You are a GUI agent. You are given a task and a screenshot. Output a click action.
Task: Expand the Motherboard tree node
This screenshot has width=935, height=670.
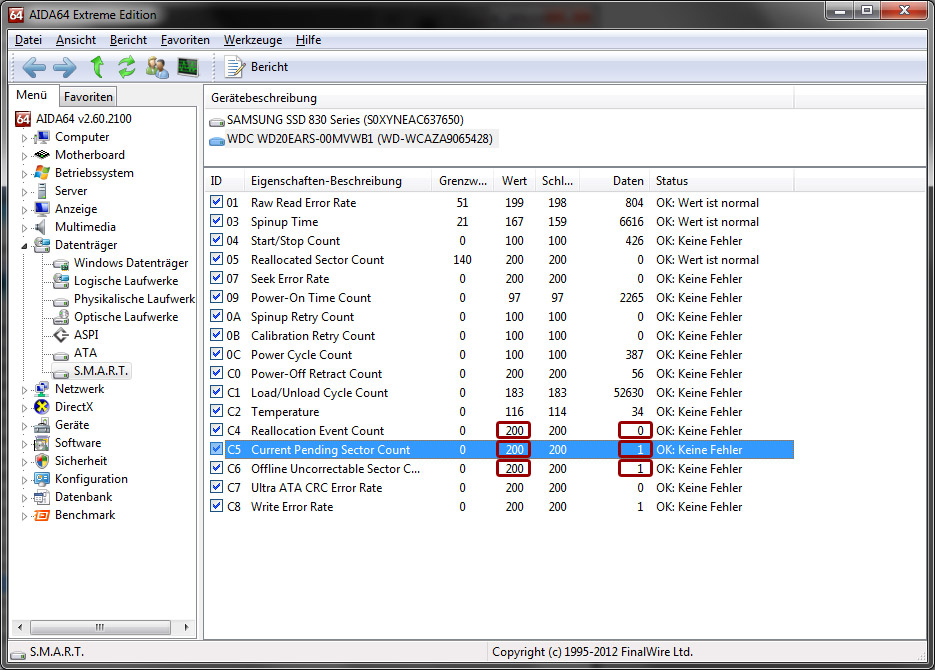pos(24,156)
